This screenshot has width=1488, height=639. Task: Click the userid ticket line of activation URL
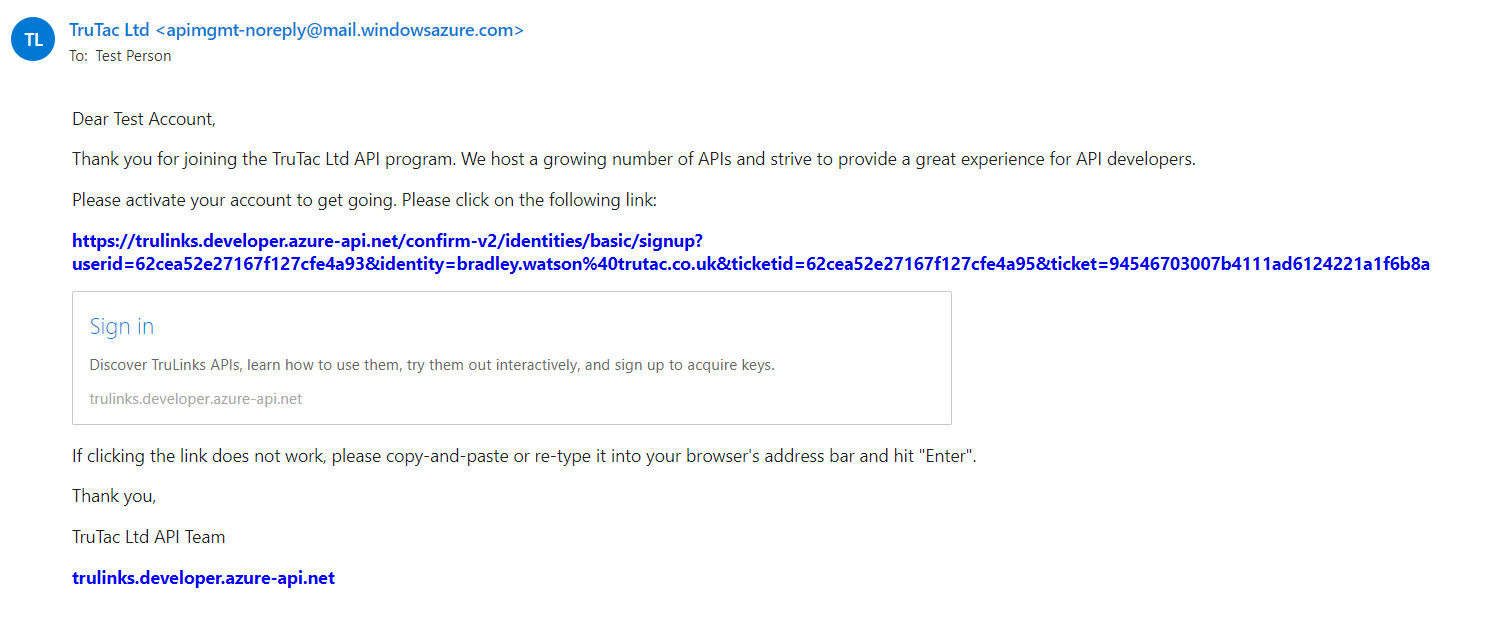click(x=751, y=264)
